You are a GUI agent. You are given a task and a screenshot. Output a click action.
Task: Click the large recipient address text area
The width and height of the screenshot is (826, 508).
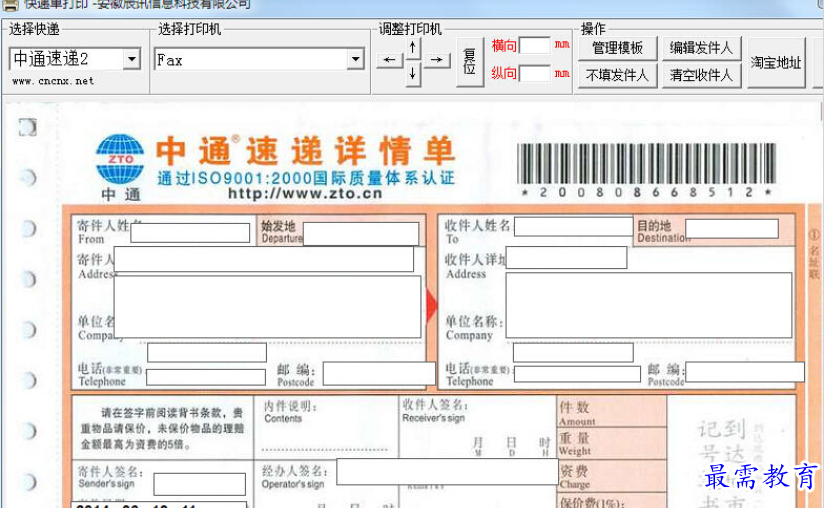click(x=648, y=305)
